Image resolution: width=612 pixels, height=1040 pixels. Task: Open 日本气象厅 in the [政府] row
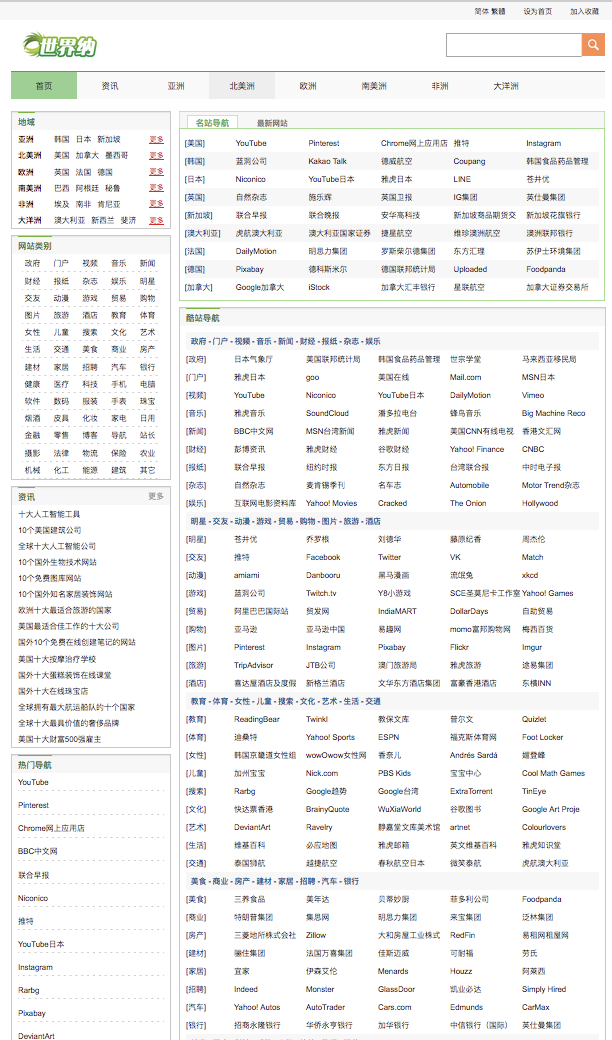click(253, 359)
